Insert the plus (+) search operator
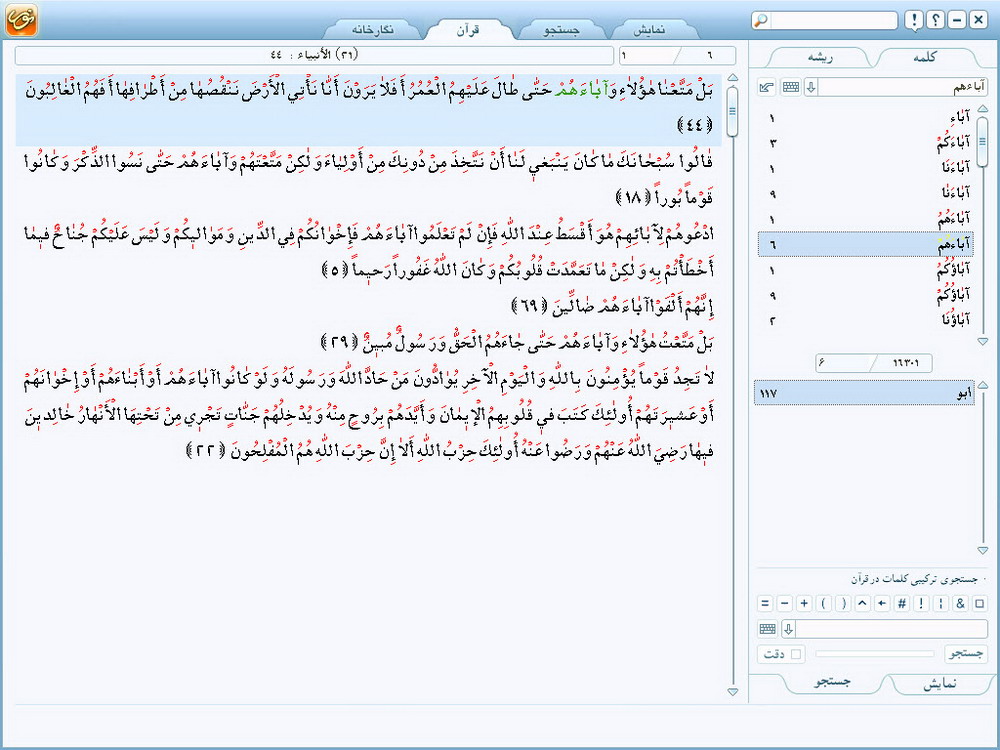This screenshot has width=1000, height=750. coord(803,603)
